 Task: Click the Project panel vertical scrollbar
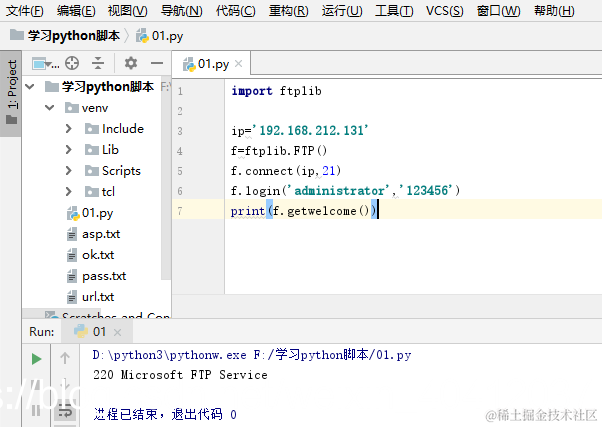(x=165, y=180)
